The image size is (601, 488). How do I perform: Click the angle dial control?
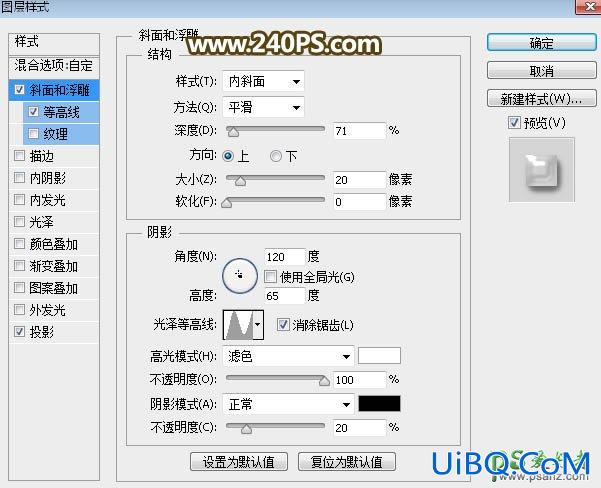click(x=240, y=276)
